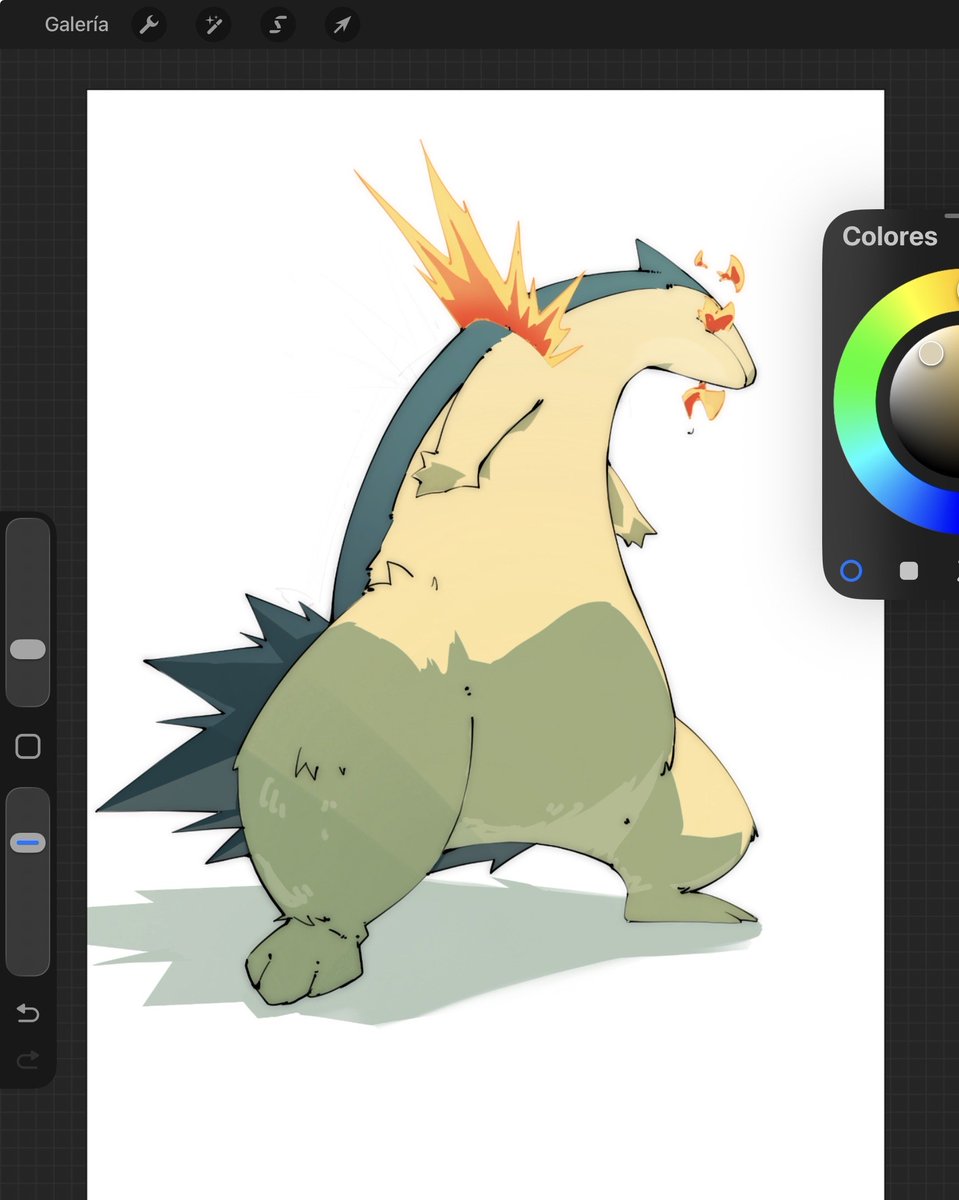Tap the square Modify button in sidebar
This screenshot has width=959, height=1200.
pos(28,746)
